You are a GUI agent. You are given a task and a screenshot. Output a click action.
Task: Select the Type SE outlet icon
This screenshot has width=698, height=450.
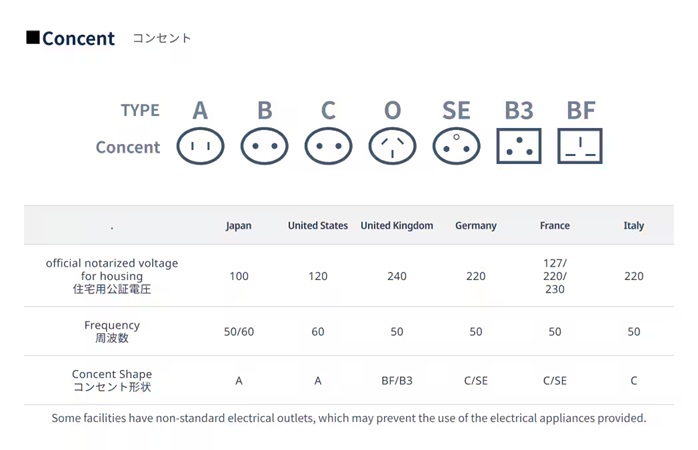456,147
